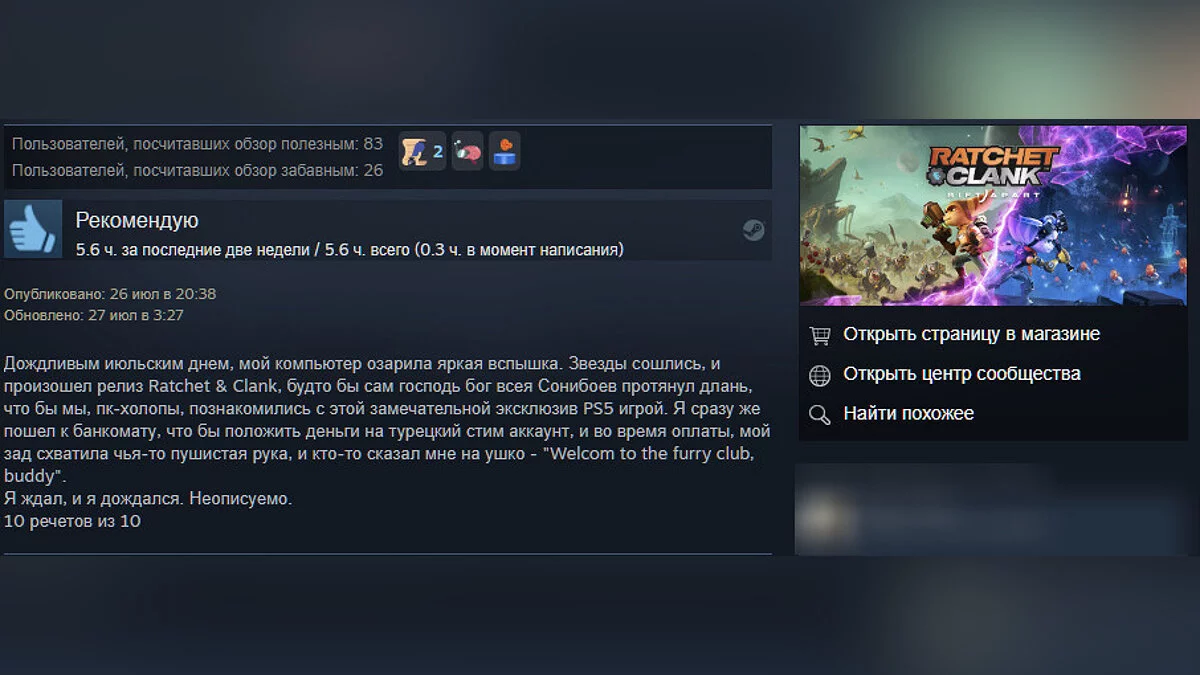Image resolution: width=1200 pixels, height=675 pixels.
Task: Click the pink brain award icon
Action: (467, 152)
